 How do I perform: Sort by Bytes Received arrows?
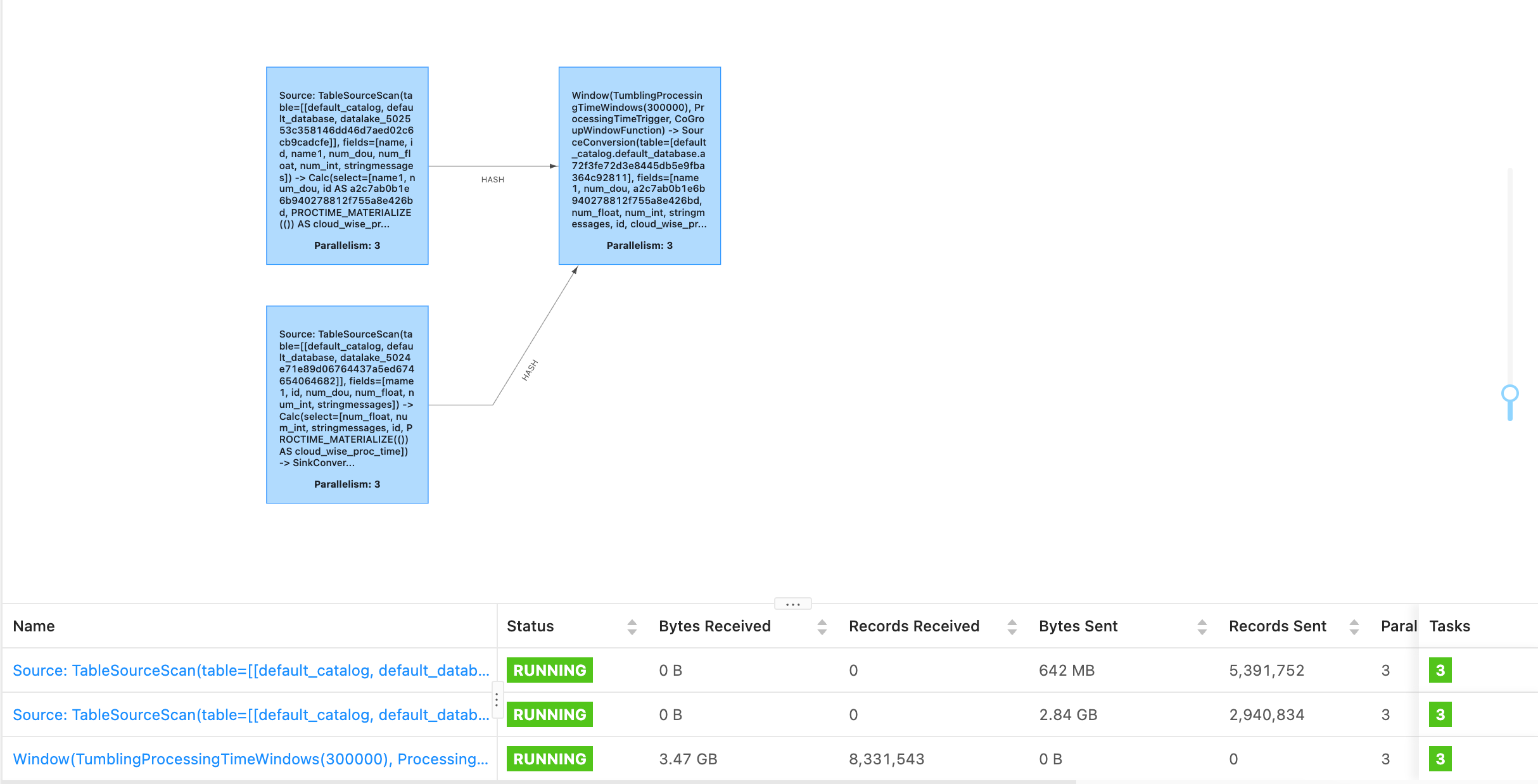coord(822,627)
